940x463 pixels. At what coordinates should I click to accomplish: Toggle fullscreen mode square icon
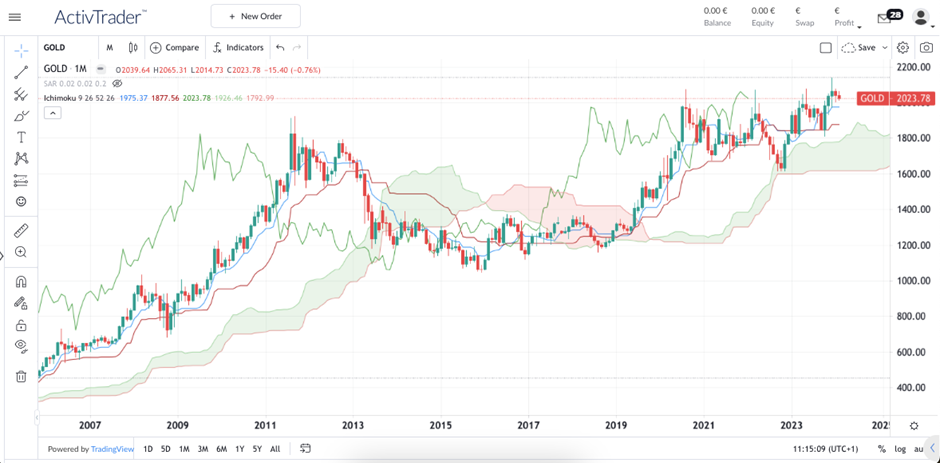pos(825,47)
